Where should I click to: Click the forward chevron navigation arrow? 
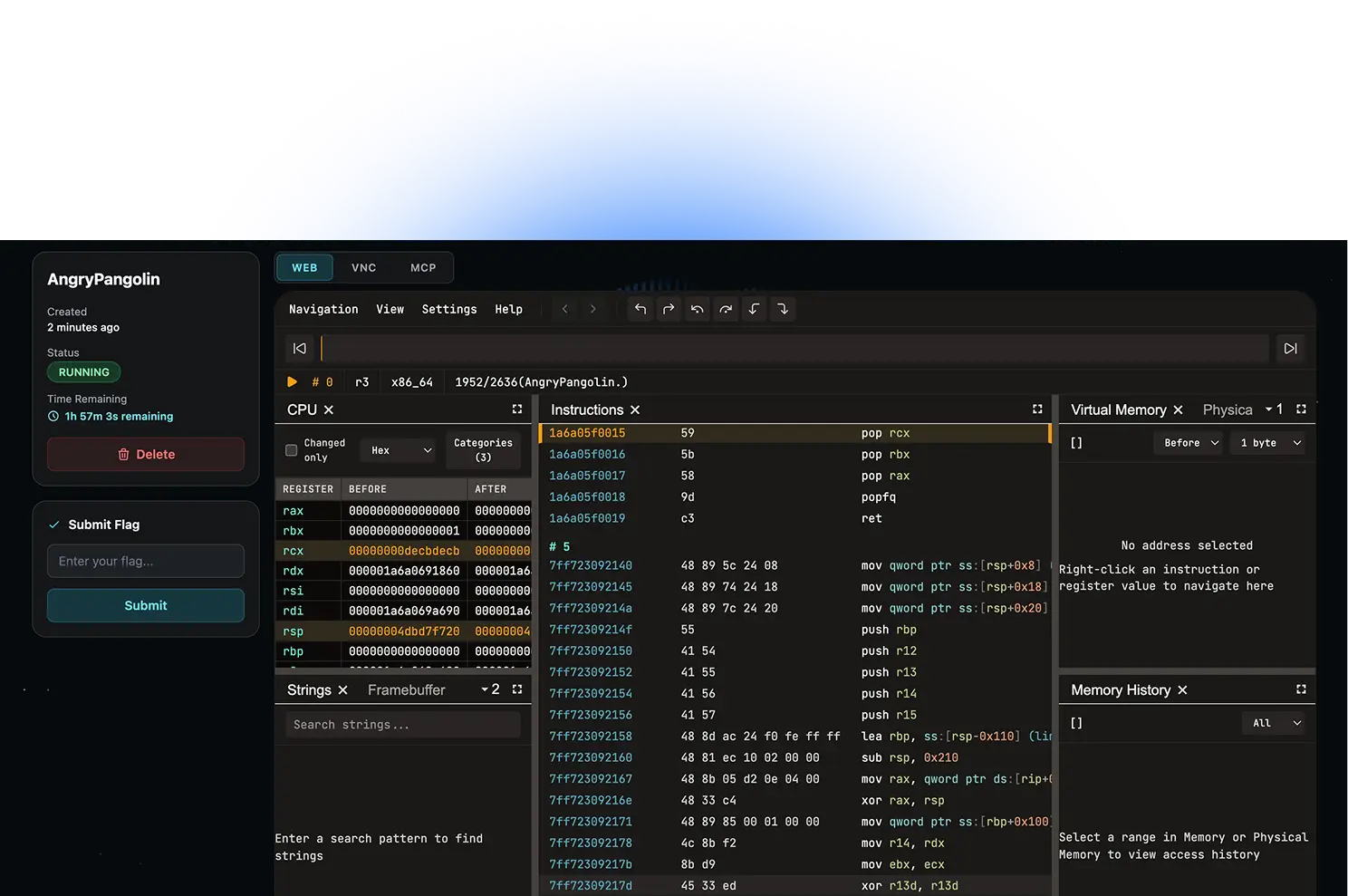[593, 309]
